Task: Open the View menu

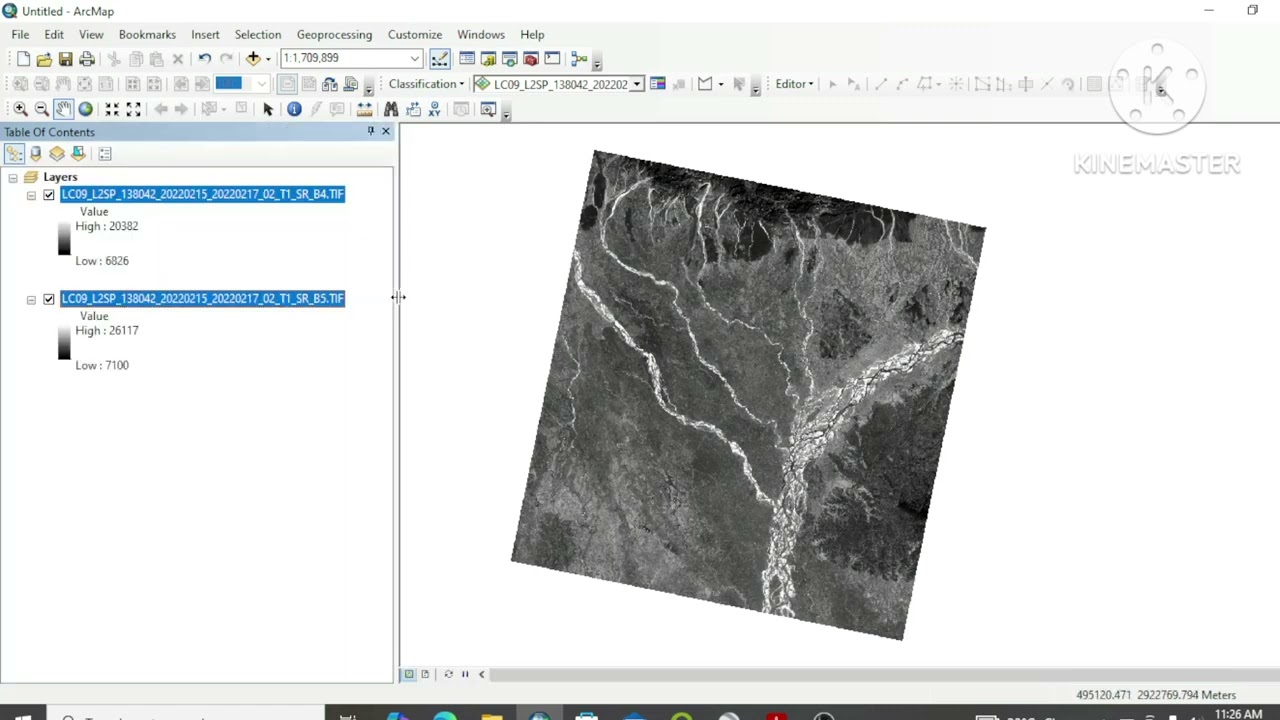Action: click(x=91, y=34)
